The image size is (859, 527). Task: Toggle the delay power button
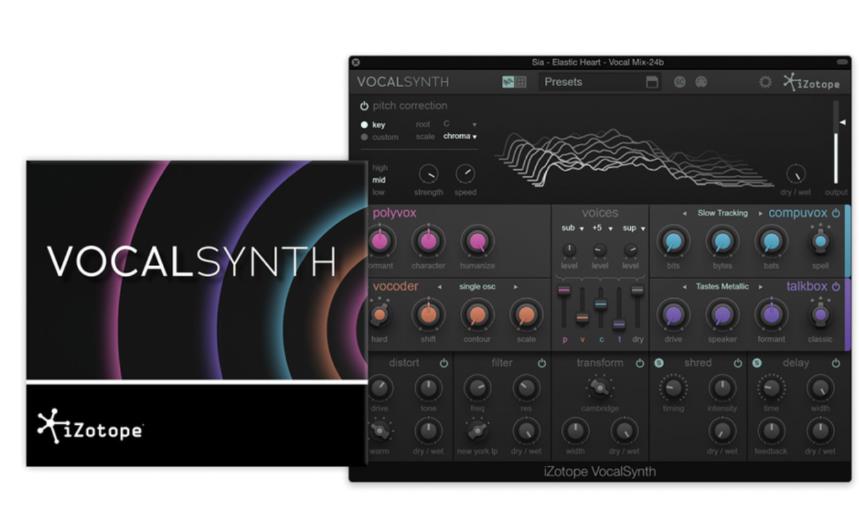click(x=836, y=363)
